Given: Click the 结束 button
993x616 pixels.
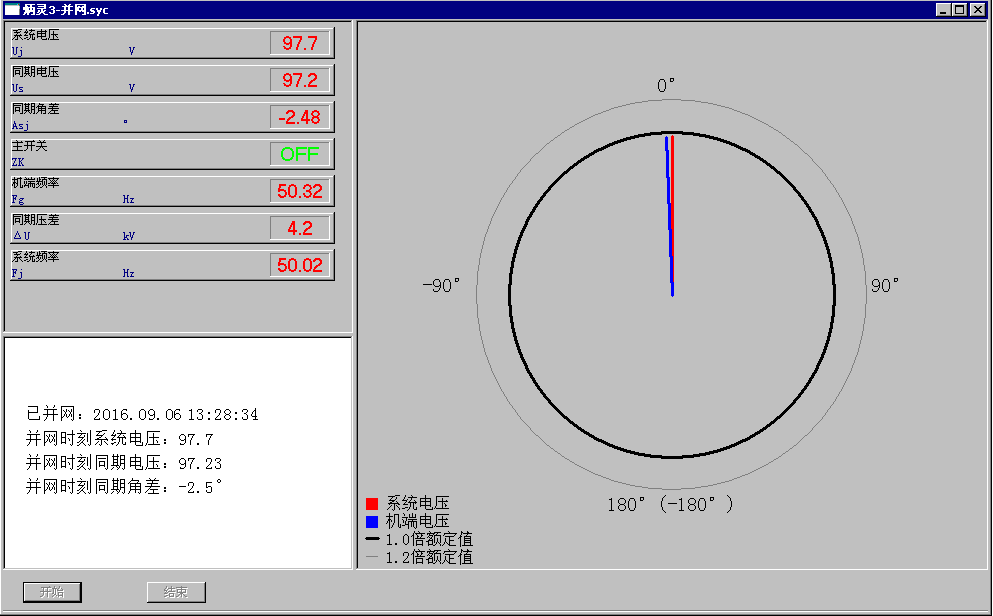Looking at the screenshot, I should pos(176,592).
